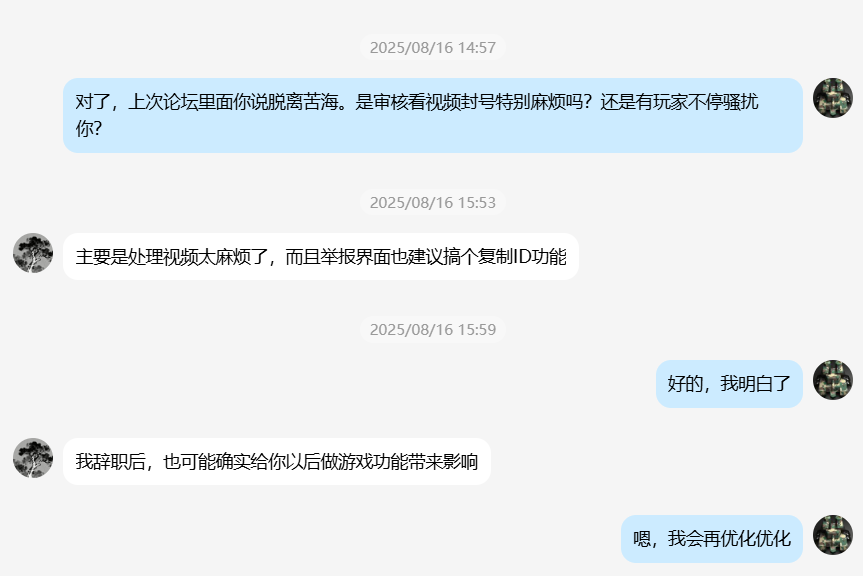Click the camouflage avatar beside the first message

click(x=833, y=98)
